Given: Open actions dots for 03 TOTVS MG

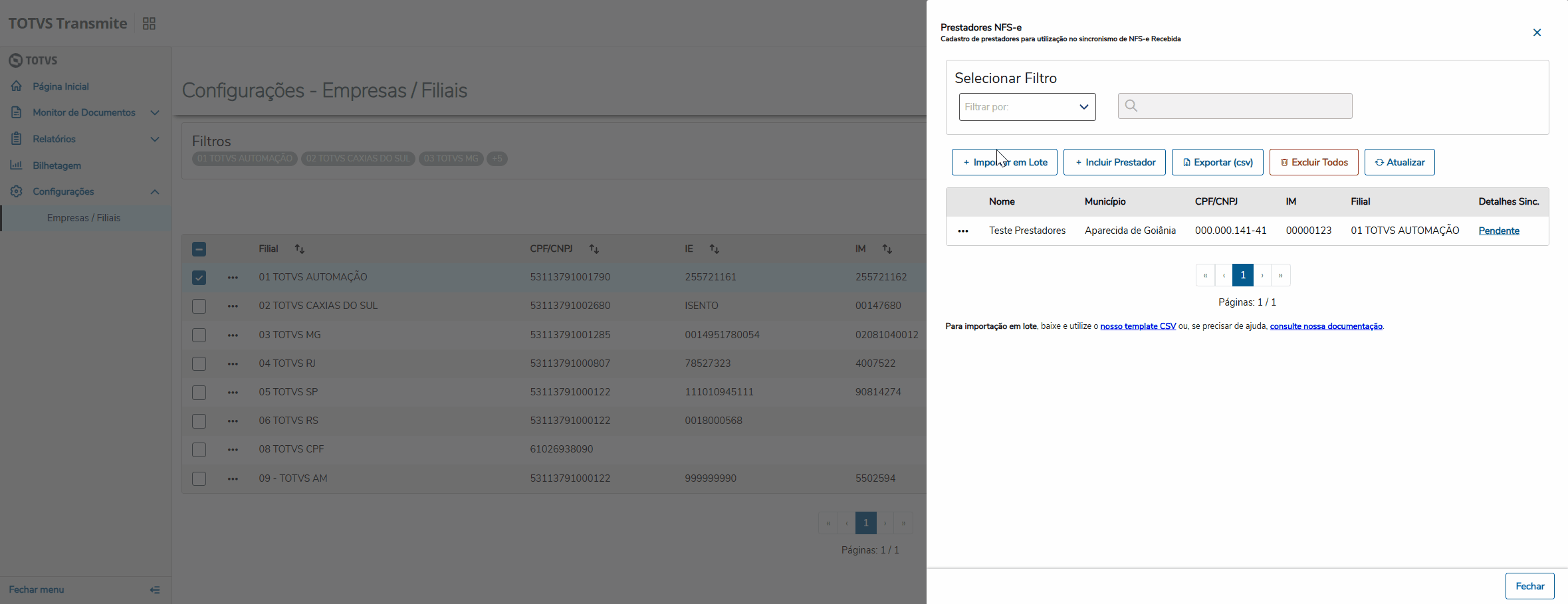Looking at the screenshot, I should pos(233,336).
